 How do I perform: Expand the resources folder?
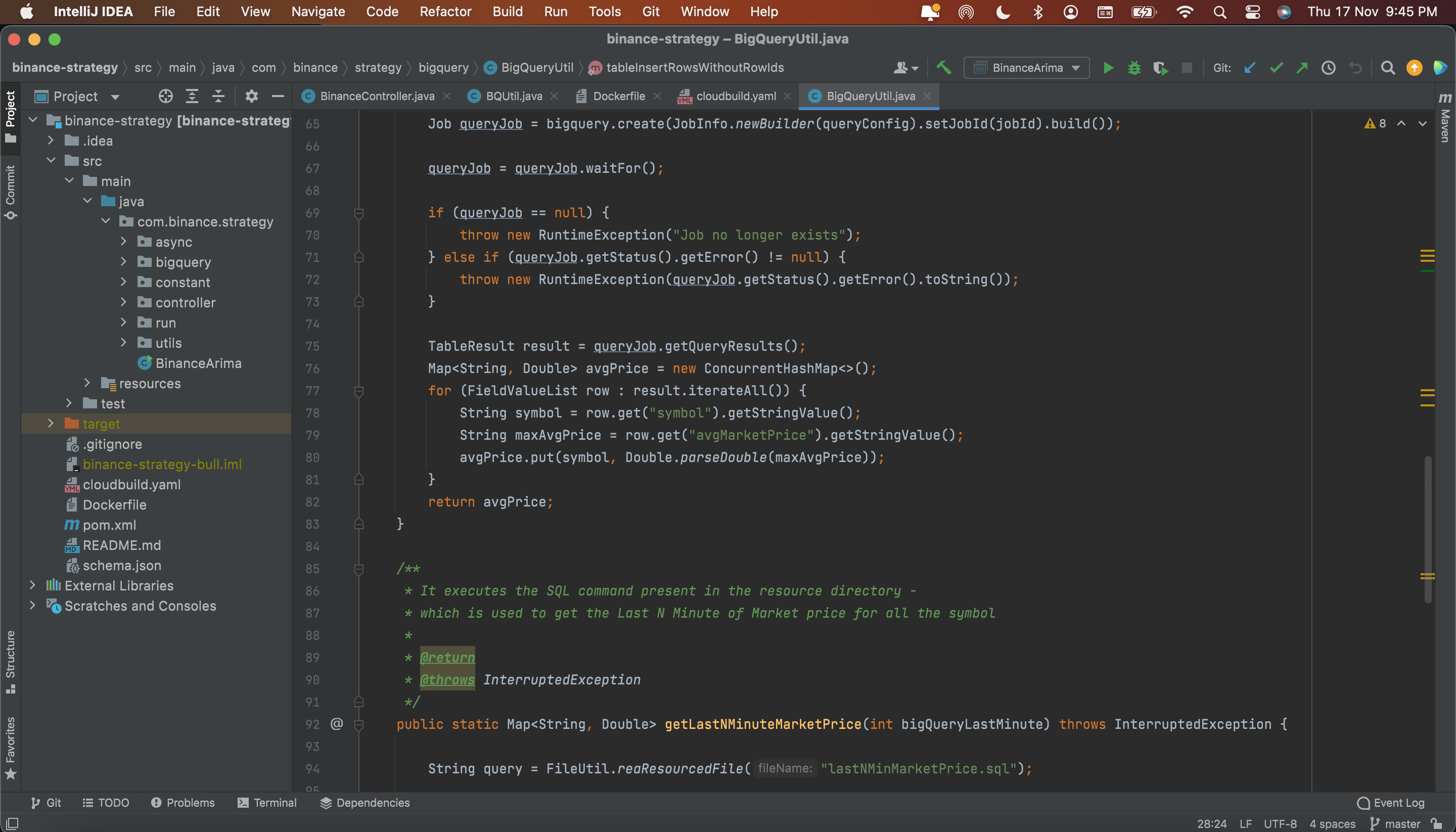[87, 383]
